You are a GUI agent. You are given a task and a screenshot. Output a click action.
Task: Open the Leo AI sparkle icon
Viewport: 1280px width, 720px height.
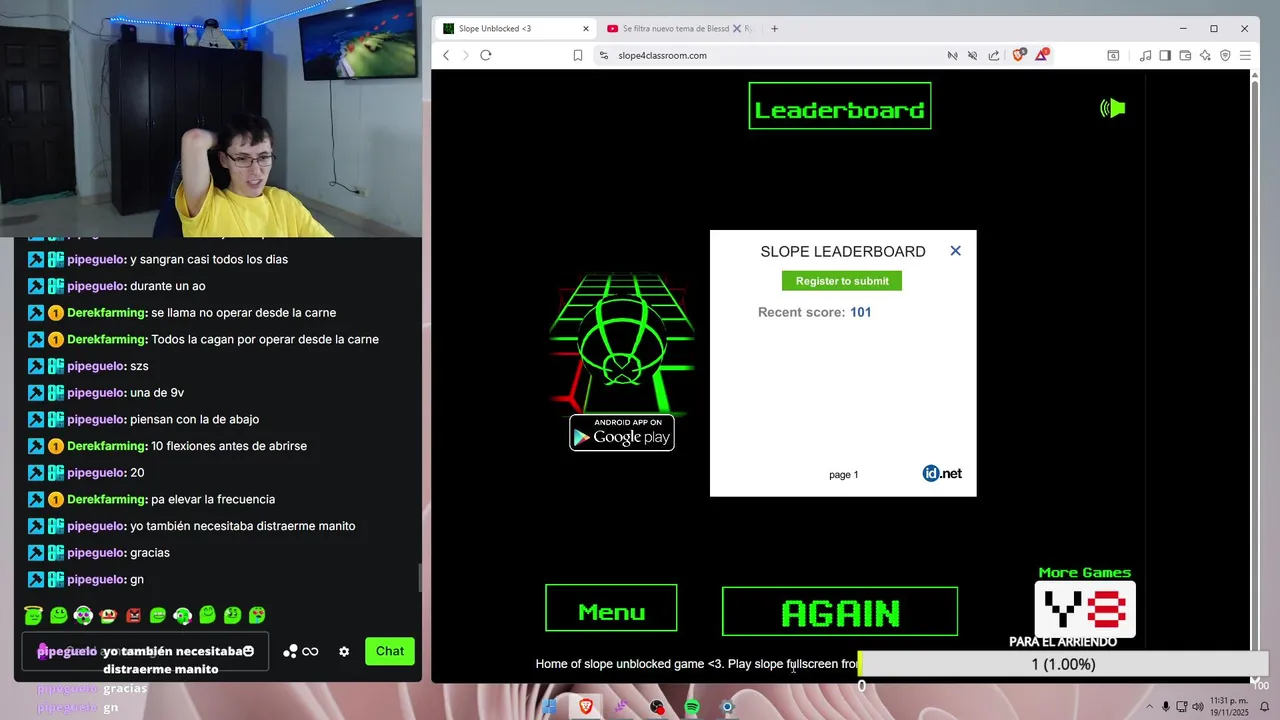pyautogui.click(x=1205, y=55)
